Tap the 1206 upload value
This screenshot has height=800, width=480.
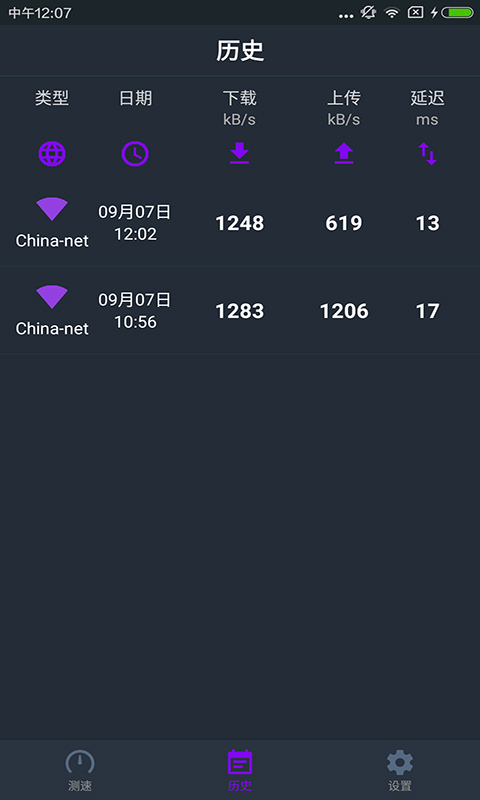coord(344,311)
